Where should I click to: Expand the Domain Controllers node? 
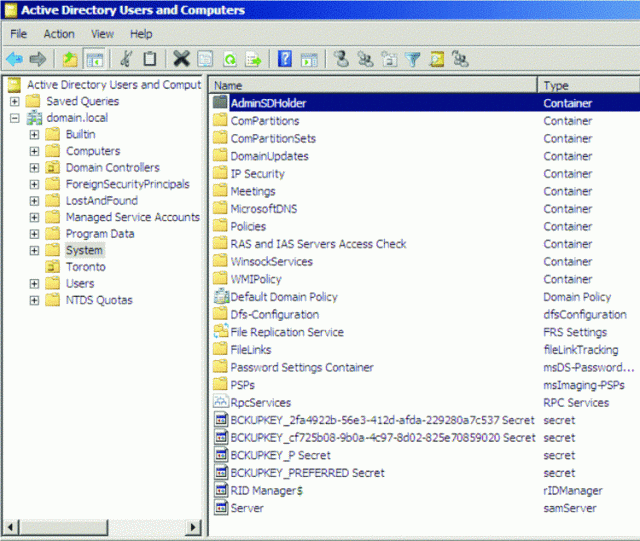35,167
